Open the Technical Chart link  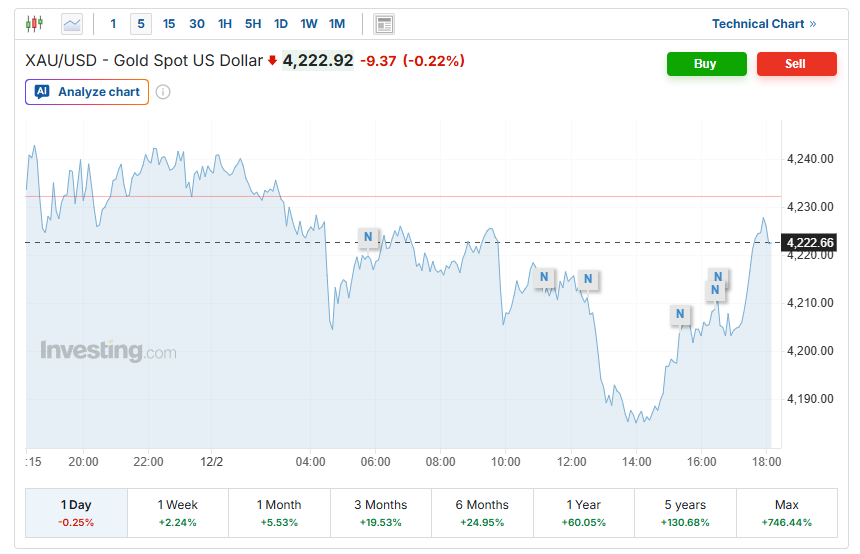click(764, 24)
